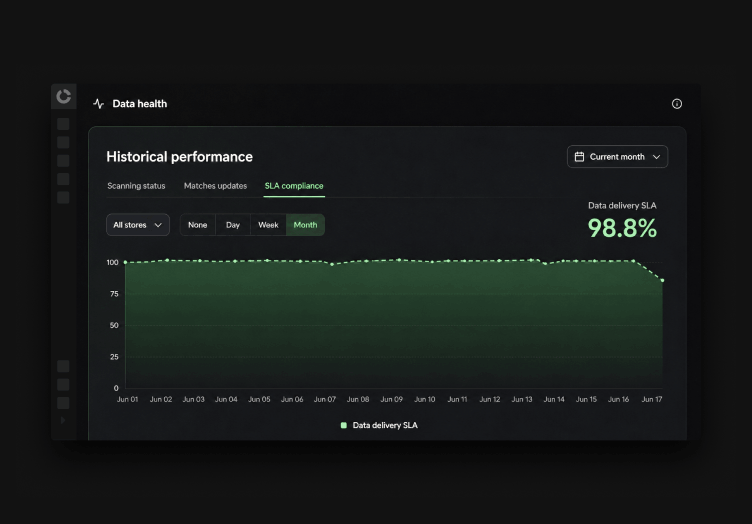
Task: Click the green Data delivery SLA legend swatch
Action: click(x=343, y=425)
